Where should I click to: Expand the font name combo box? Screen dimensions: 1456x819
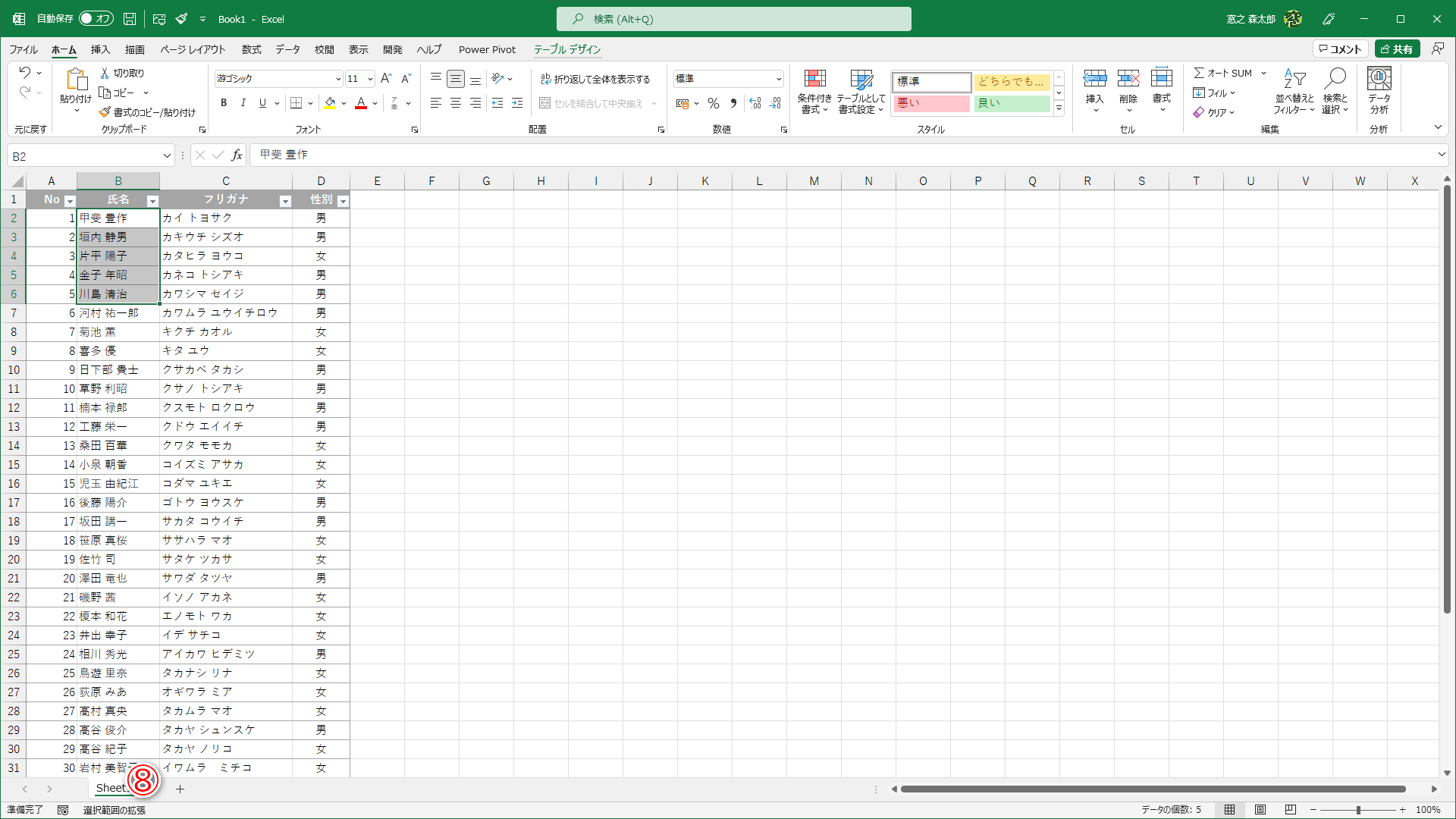(x=338, y=79)
